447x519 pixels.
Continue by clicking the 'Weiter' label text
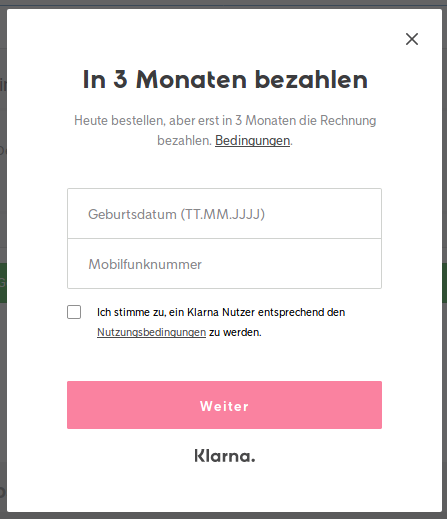pyautogui.click(x=224, y=406)
